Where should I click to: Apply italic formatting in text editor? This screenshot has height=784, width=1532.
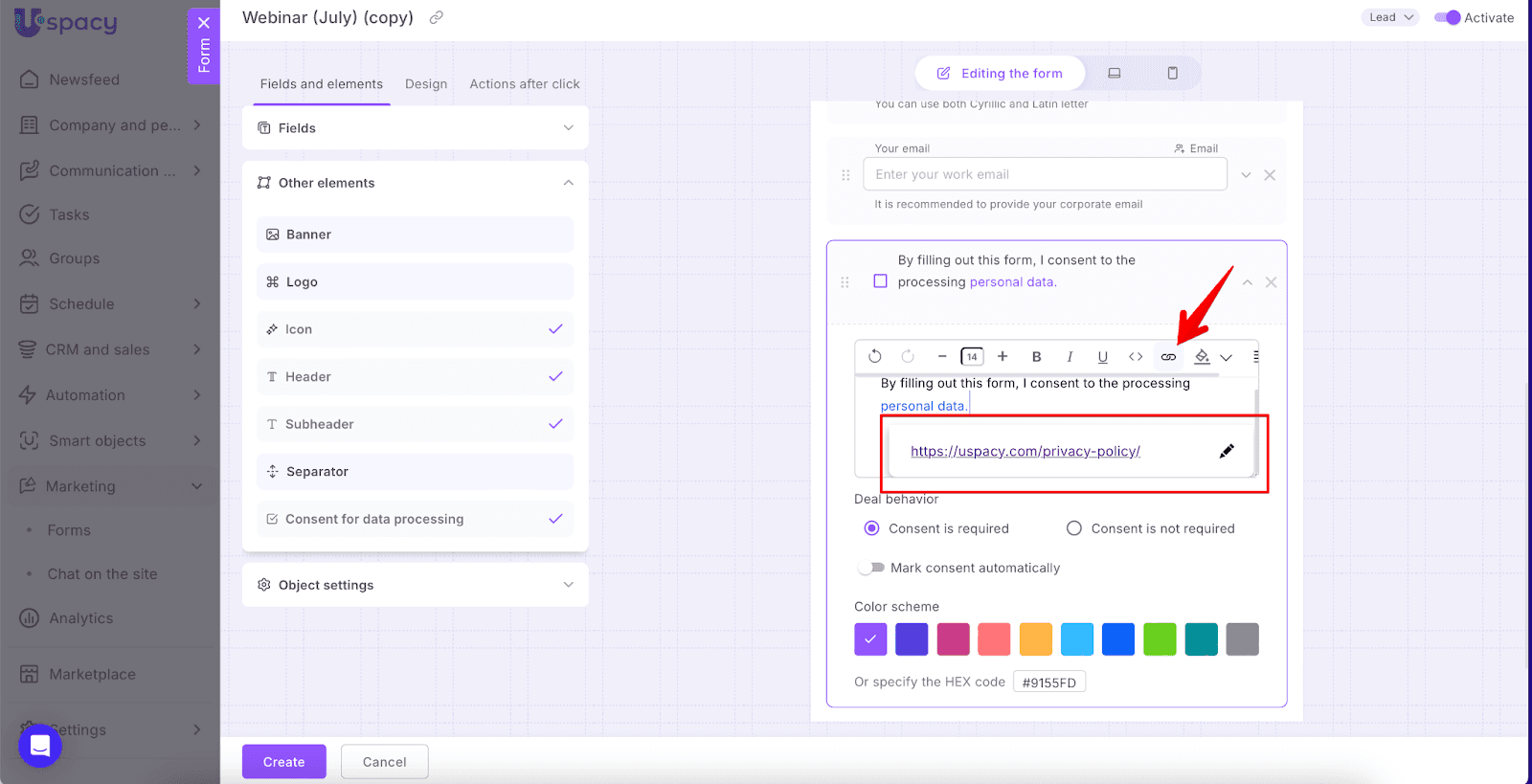(1070, 357)
